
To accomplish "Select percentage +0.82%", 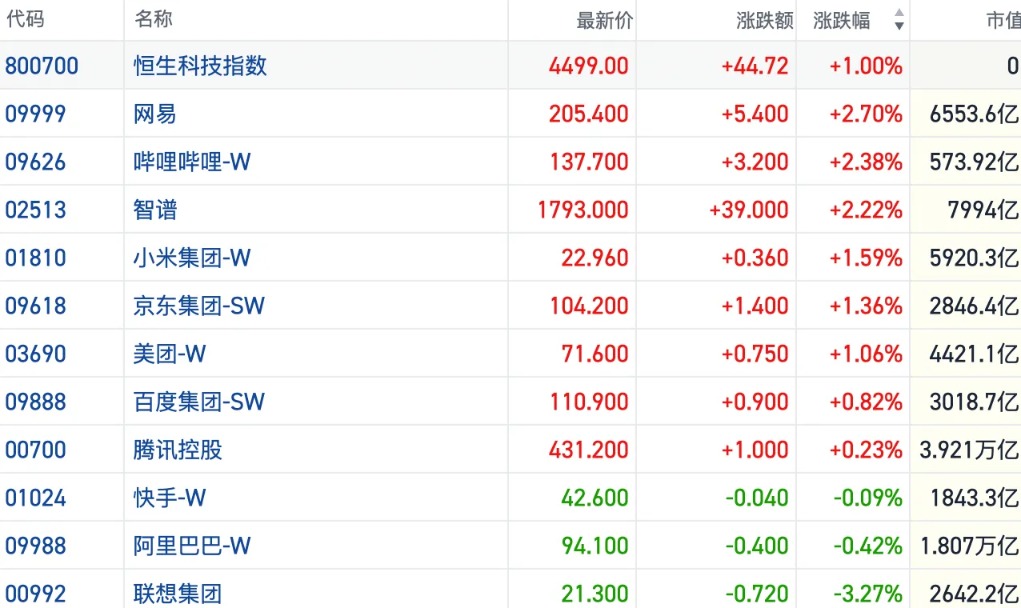I will coord(865,402).
